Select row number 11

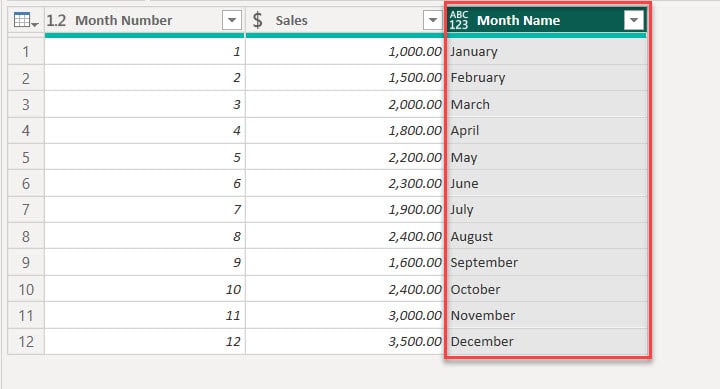pos(26,316)
